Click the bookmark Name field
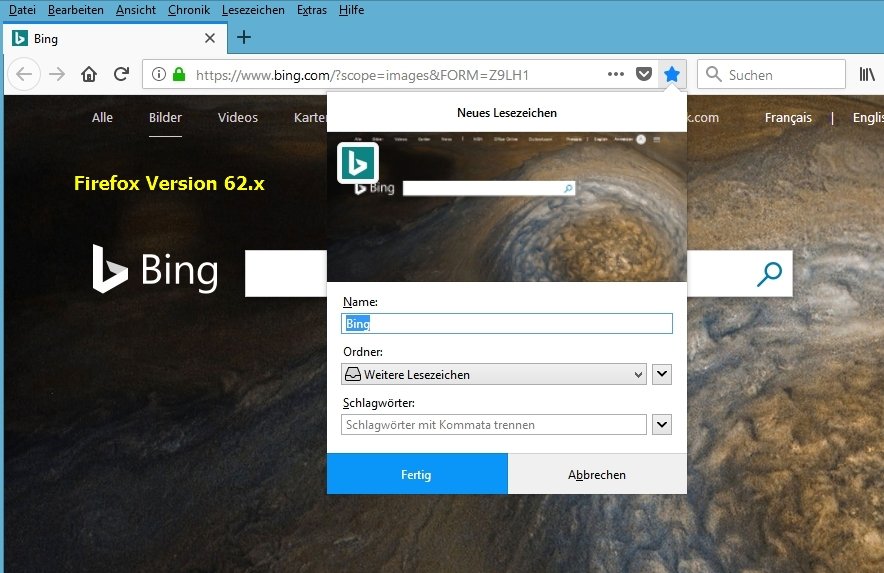Image resolution: width=884 pixels, height=573 pixels. 507,324
